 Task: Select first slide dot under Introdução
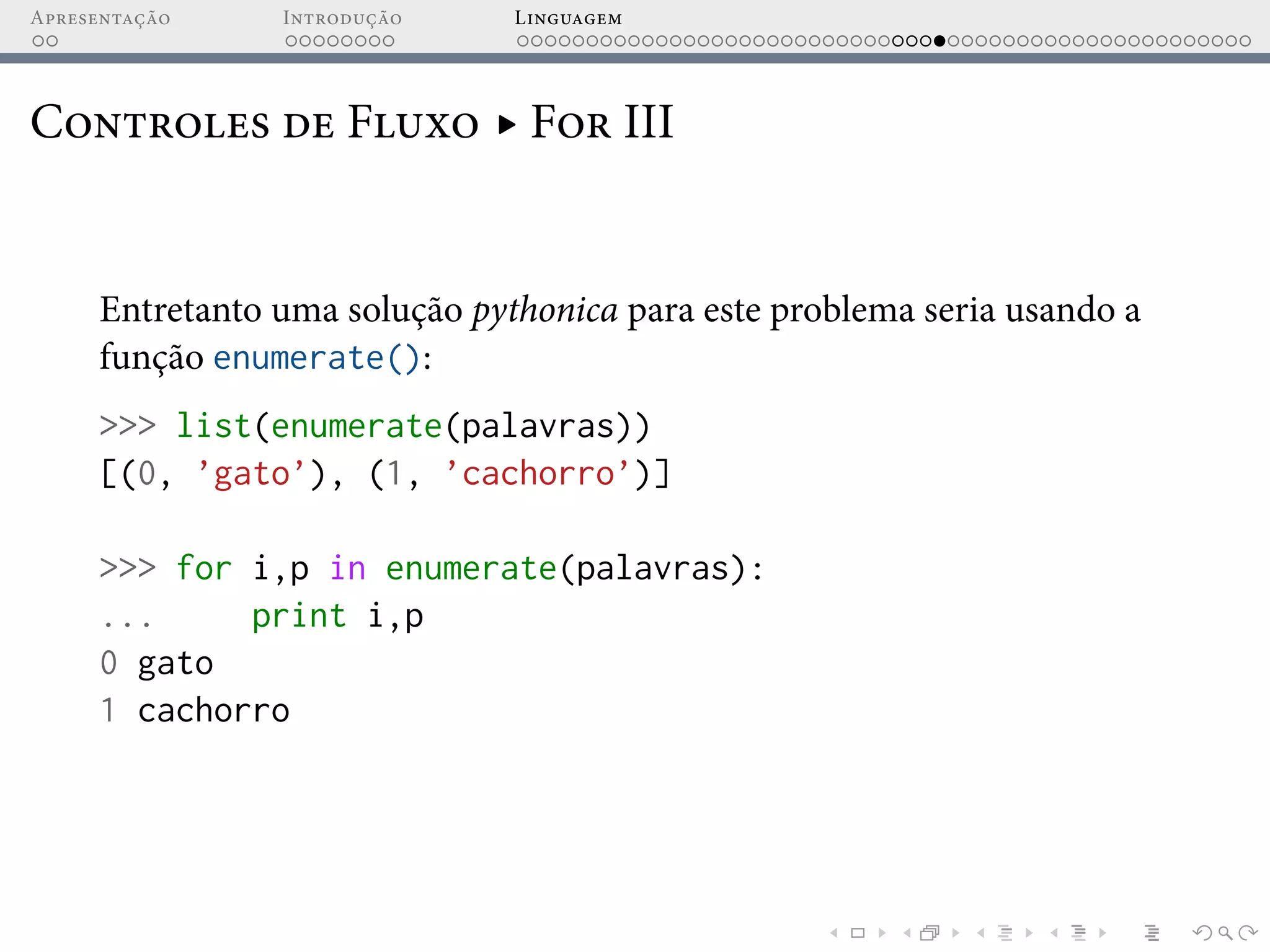pyautogui.click(x=291, y=41)
